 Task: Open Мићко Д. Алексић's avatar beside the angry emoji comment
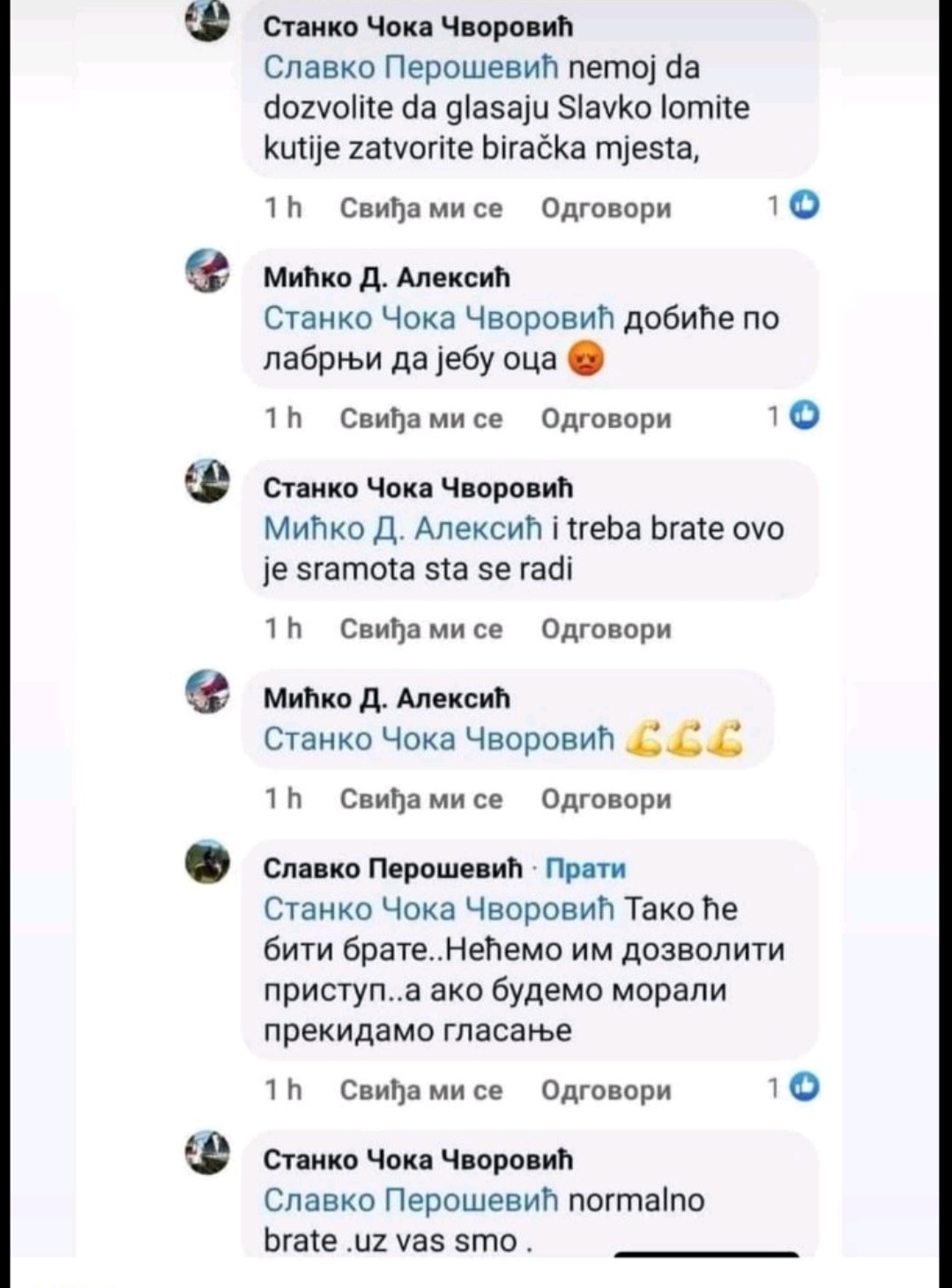pyautogui.click(x=207, y=270)
